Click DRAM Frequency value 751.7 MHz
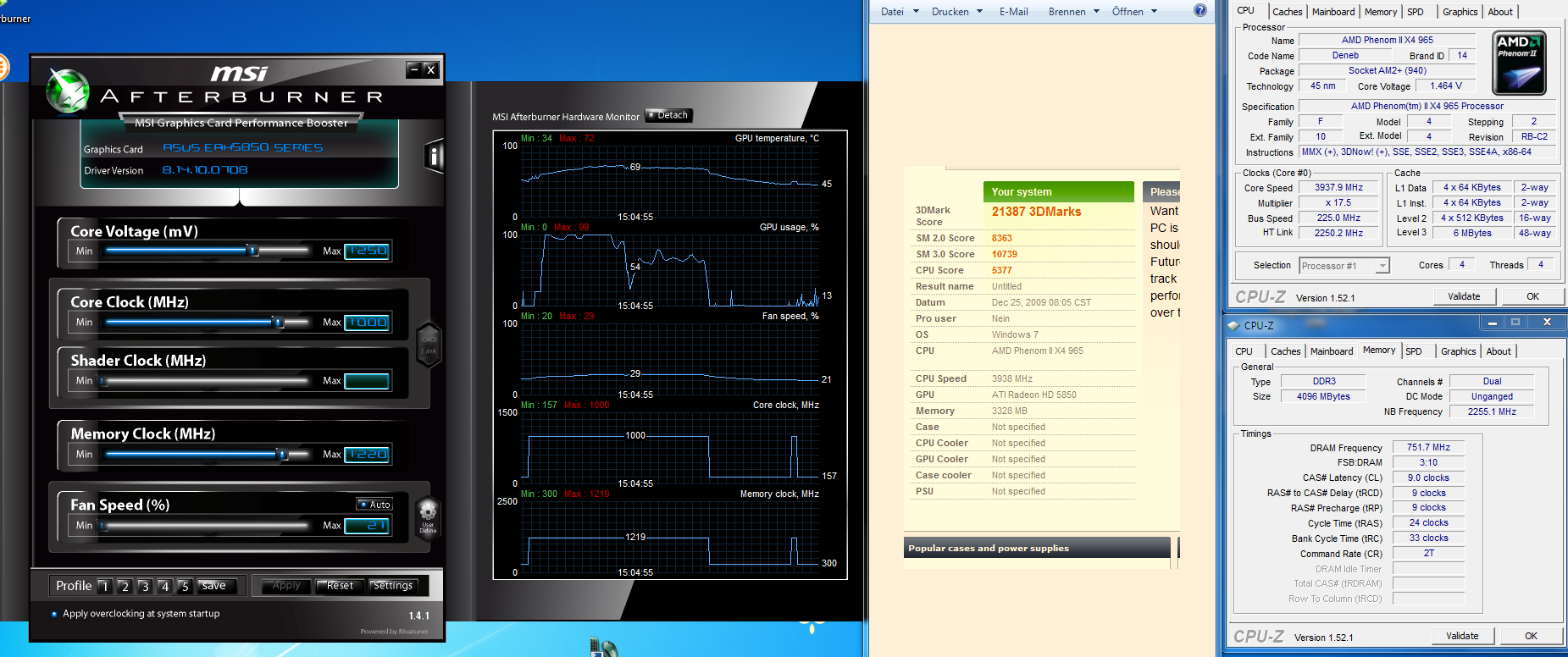Screen dimensions: 1568x657 pos(1428,447)
